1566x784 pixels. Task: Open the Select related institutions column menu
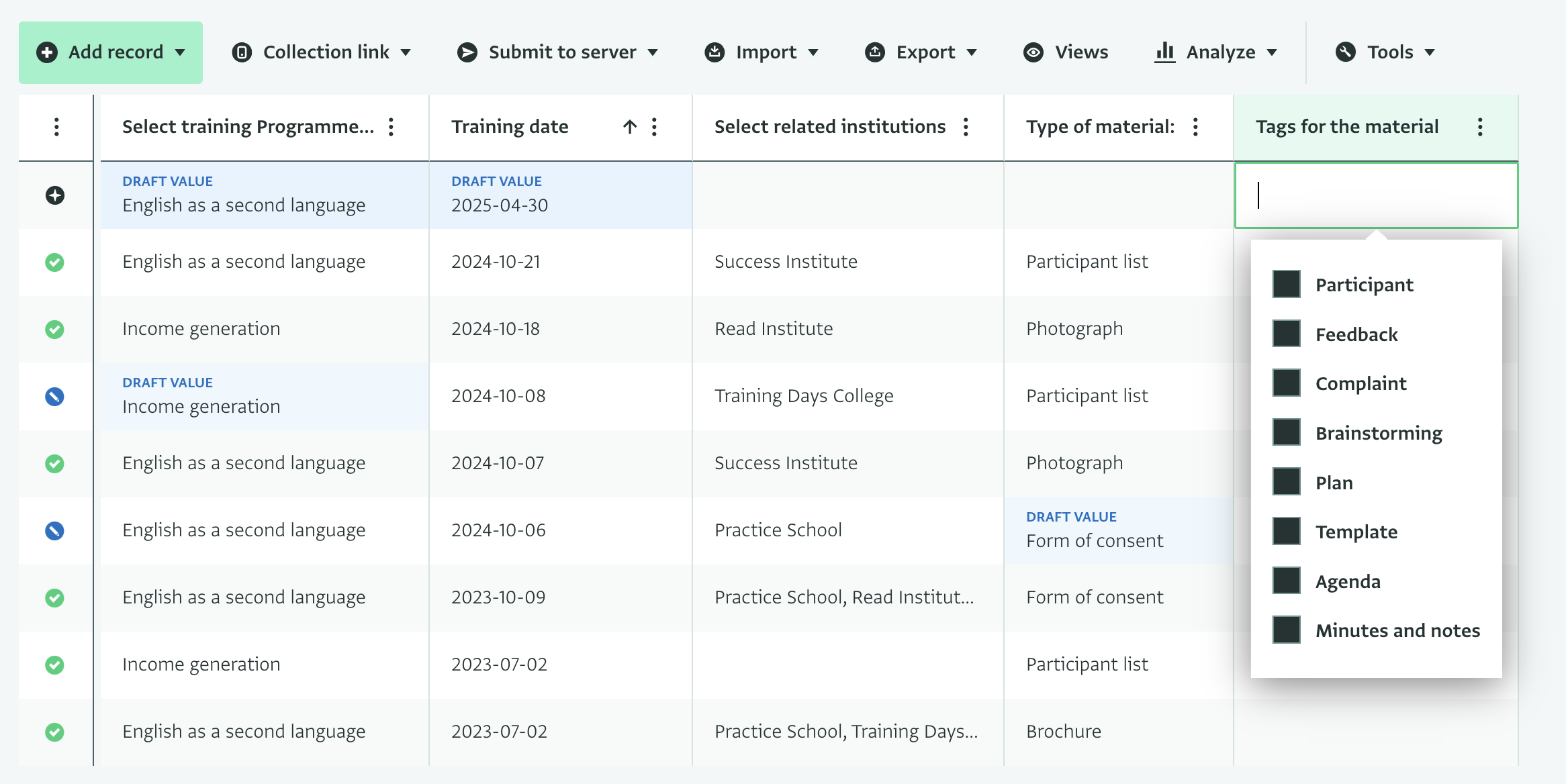click(x=966, y=127)
